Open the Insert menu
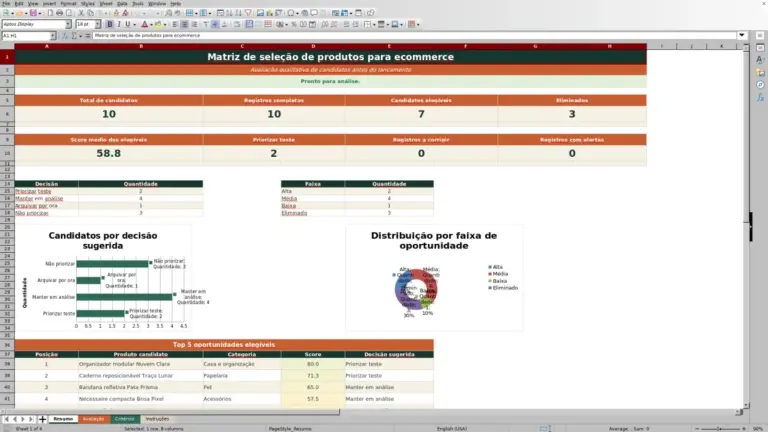 tap(49, 3)
